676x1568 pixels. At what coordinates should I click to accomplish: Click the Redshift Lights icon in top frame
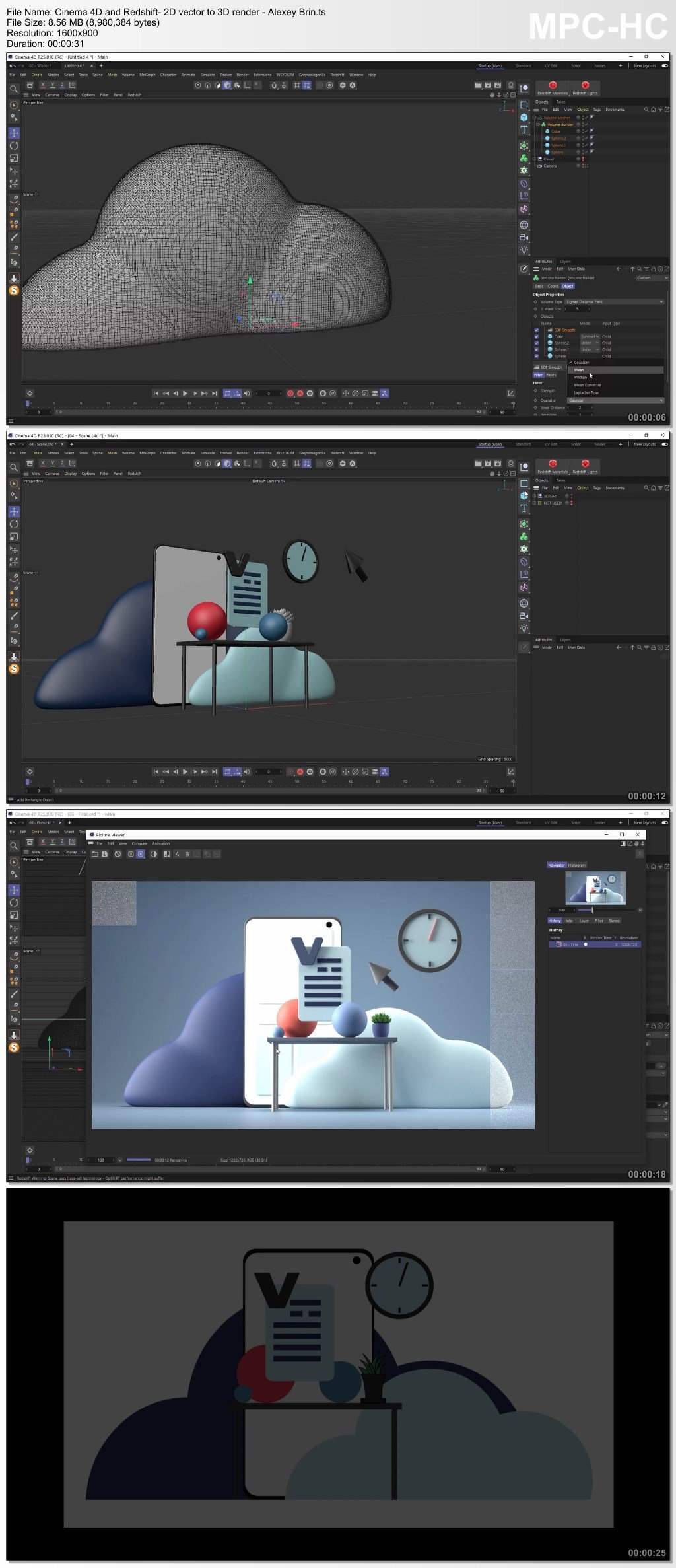(585, 86)
